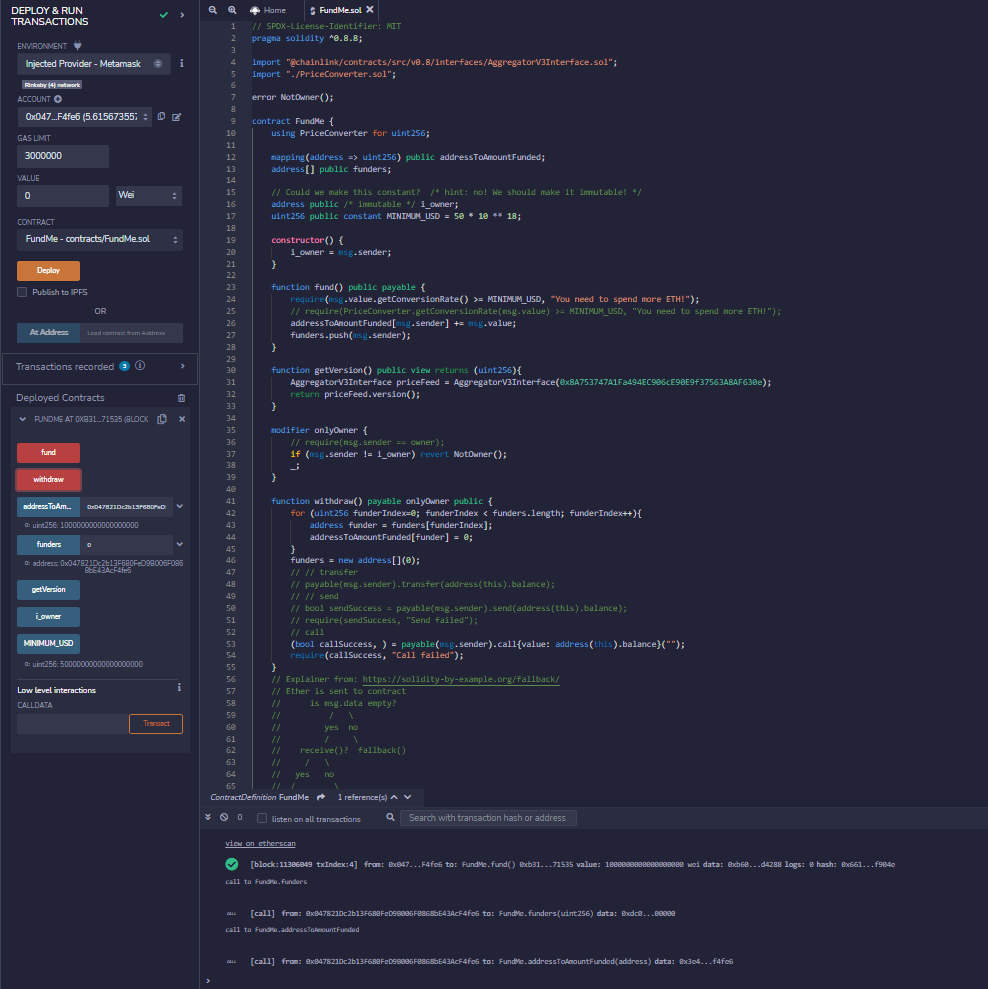Click the addressToAmountFunded address input field
The width and height of the screenshot is (988, 989).
(126, 506)
